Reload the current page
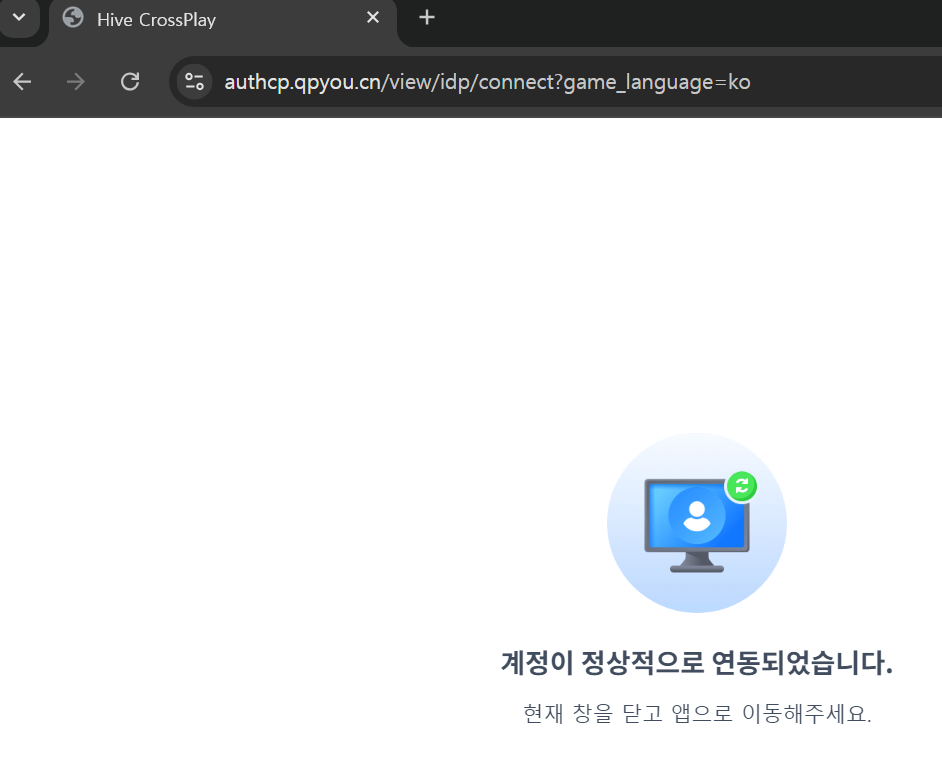This screenshot has width=942, height=764. tap(130, 82)
